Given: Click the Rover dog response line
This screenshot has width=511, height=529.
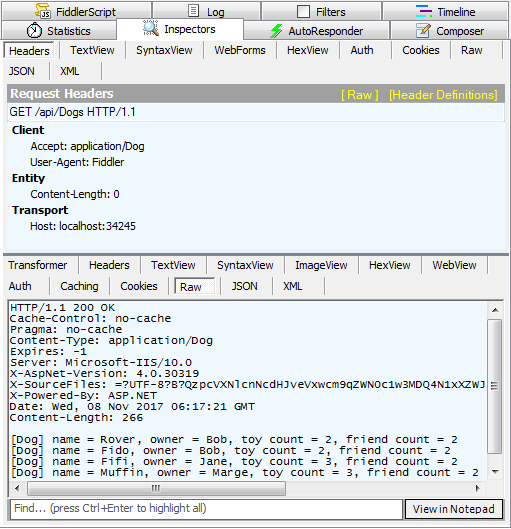Looking at the screenshot, I should [234, 439].
